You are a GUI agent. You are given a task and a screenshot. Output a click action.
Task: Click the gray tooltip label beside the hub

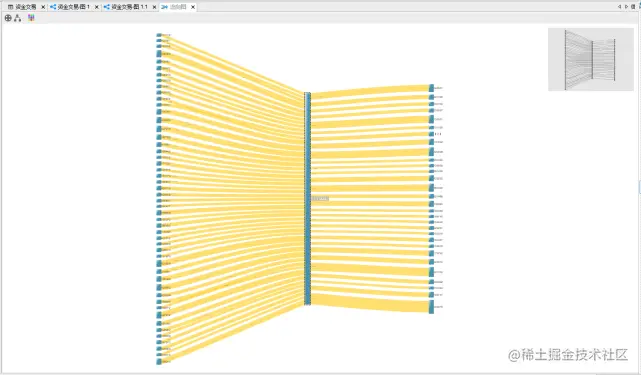(x=320, y=199)
